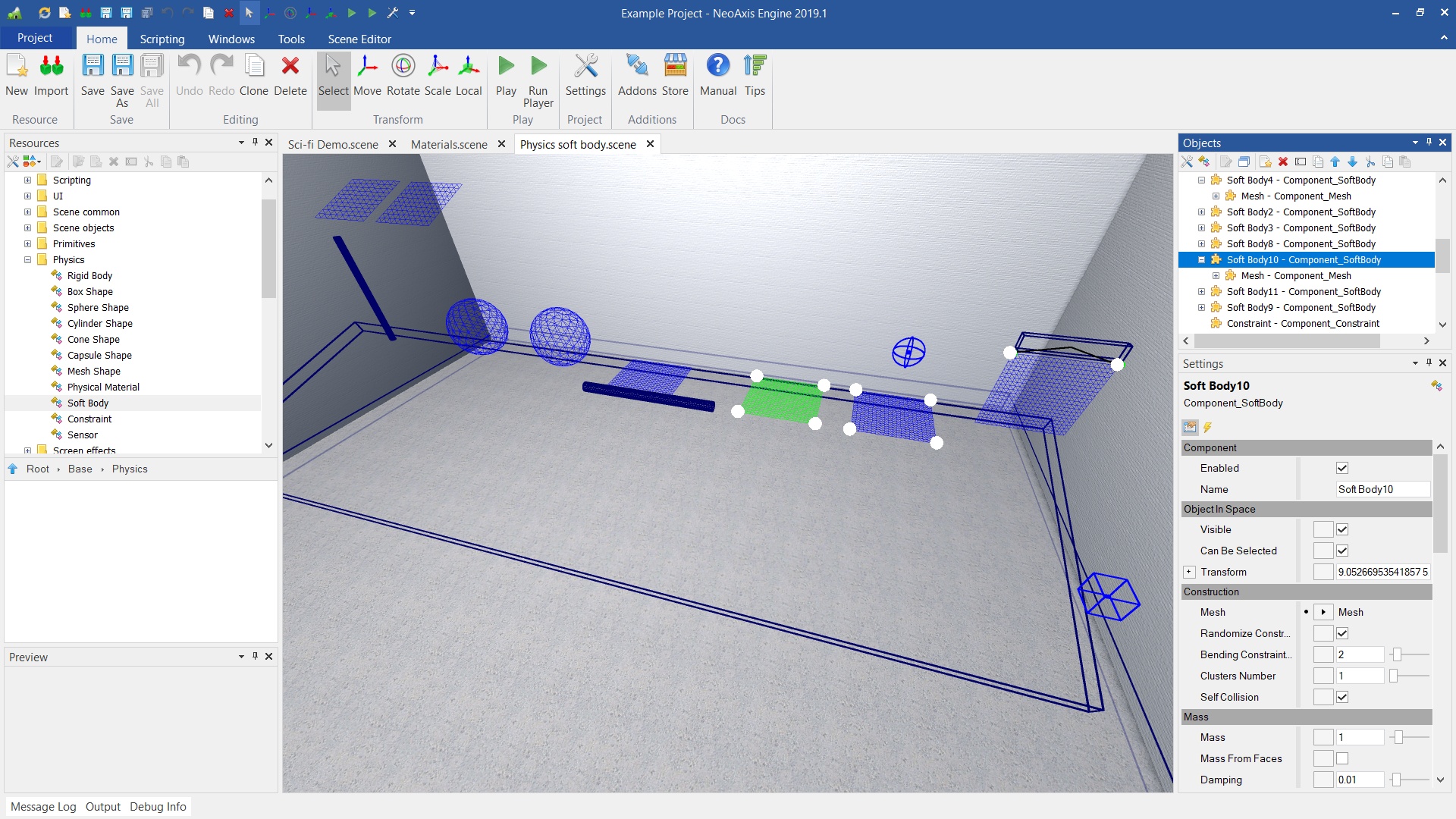Click the Name input field

click(x=1382, y=489)
